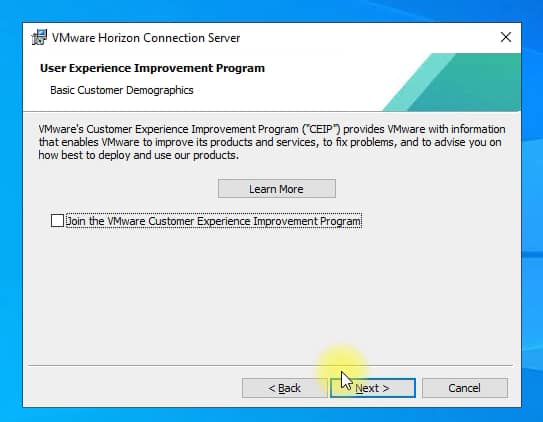Click the CEIP description paragraph
Viewport: 543px width, 422px height.
[272, 142]
